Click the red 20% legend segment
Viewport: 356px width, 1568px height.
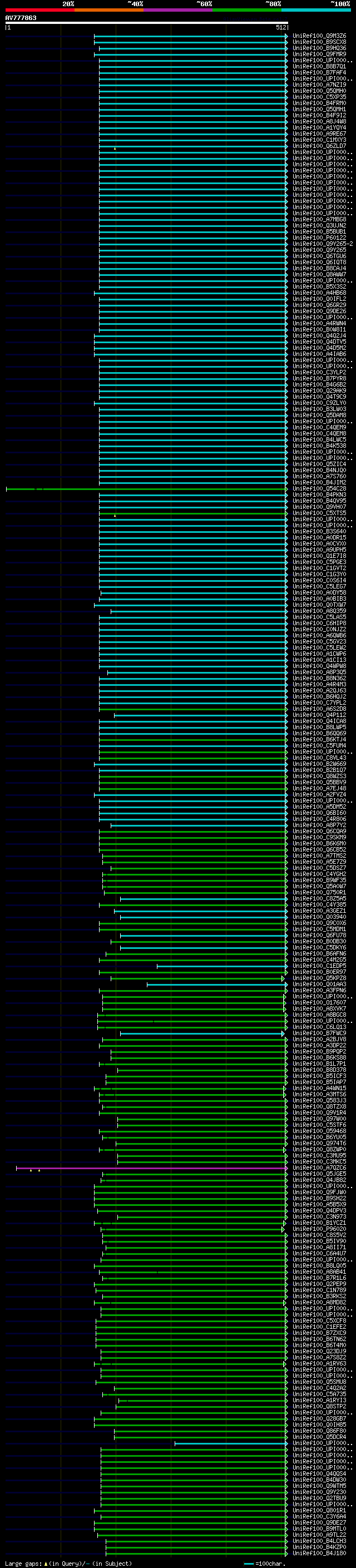[x=39, y=11]
